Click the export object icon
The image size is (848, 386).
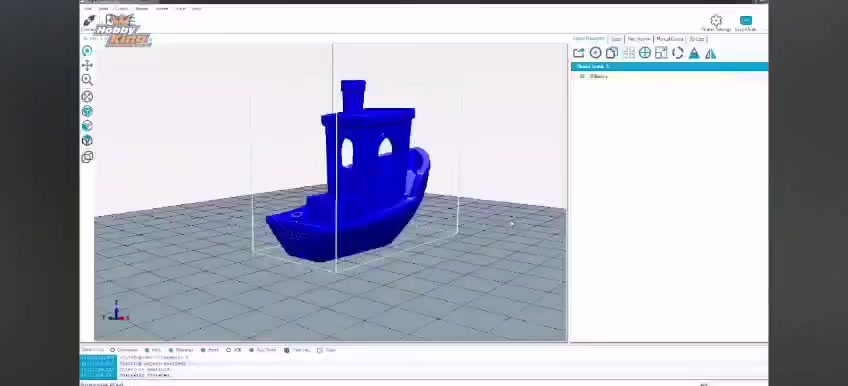point(579,53)
